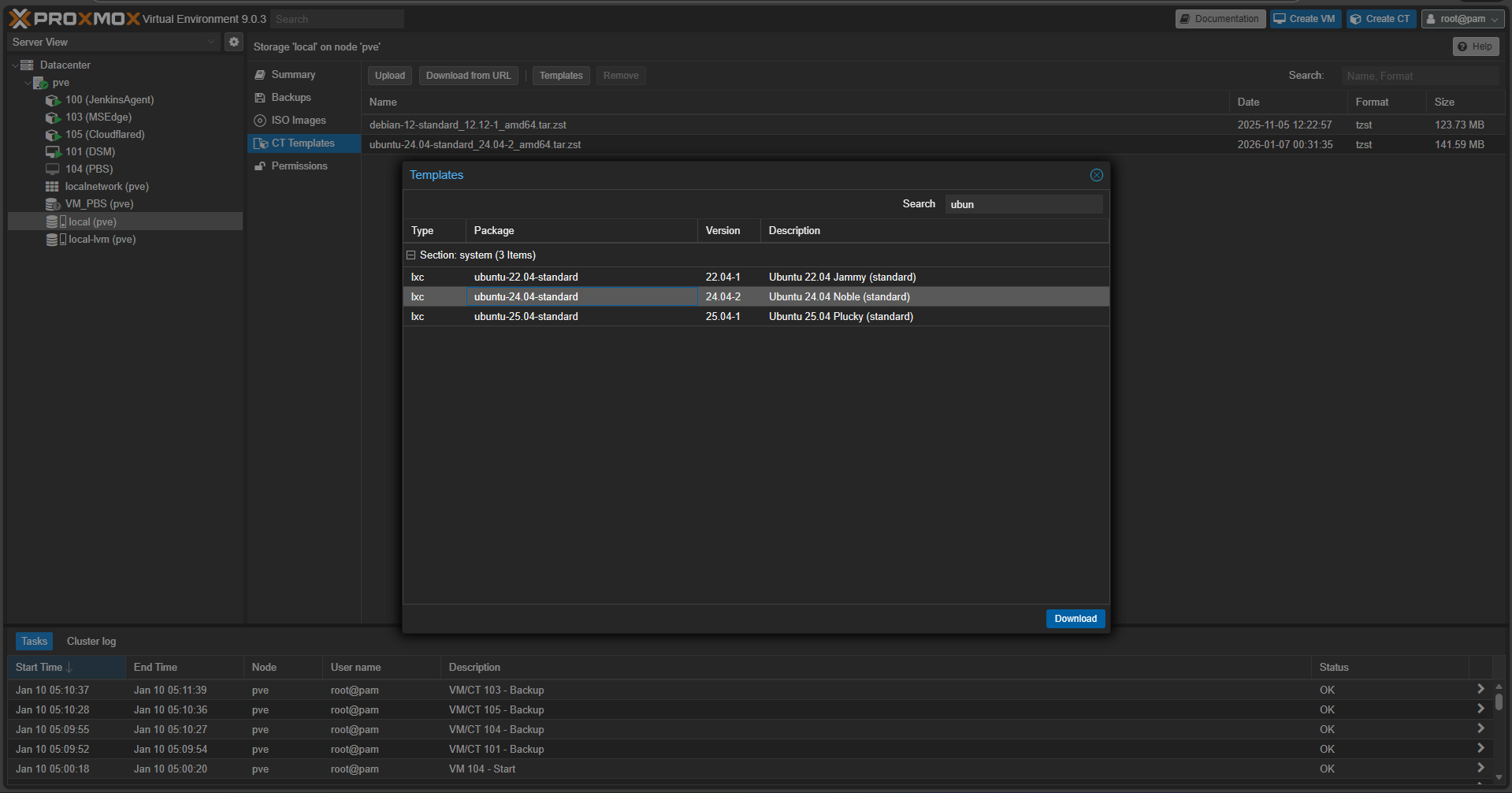Screen dimensions: 1512x793
Task: Click the CT Templates icon
Action: point(261,143)
